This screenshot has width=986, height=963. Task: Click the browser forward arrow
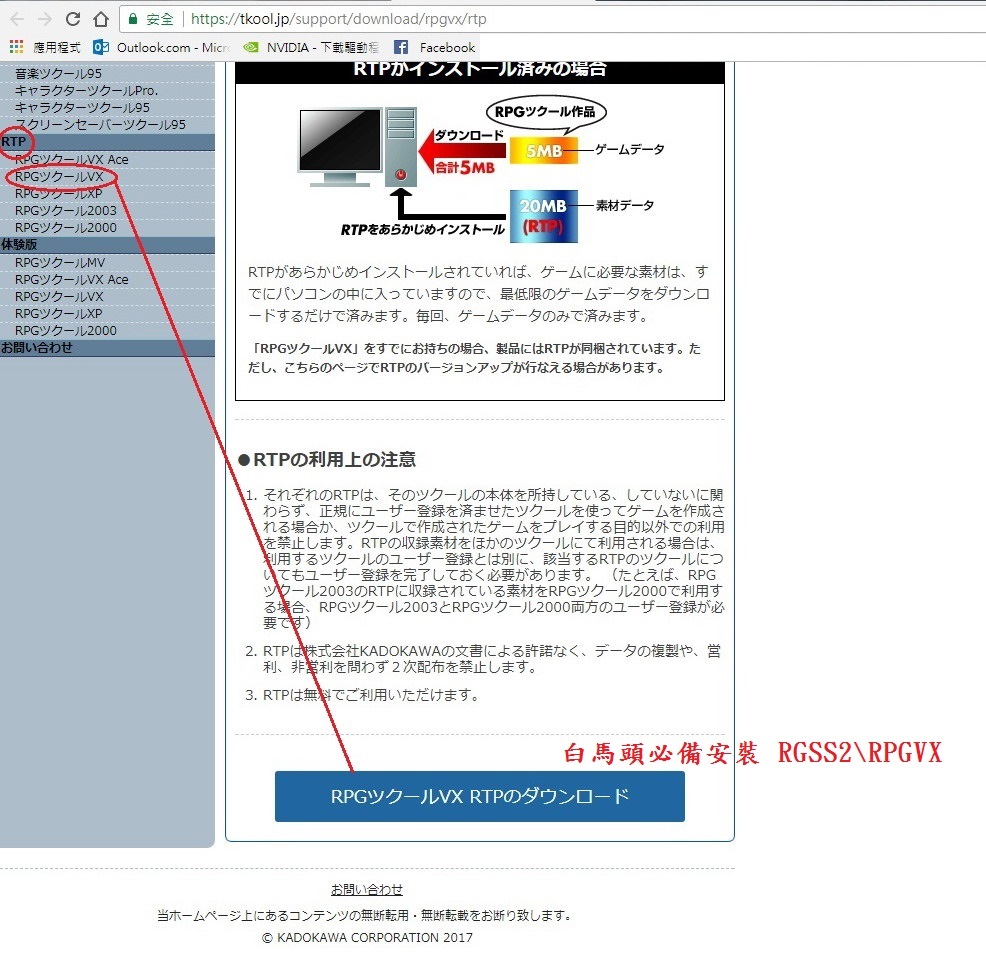click(45, 19)
